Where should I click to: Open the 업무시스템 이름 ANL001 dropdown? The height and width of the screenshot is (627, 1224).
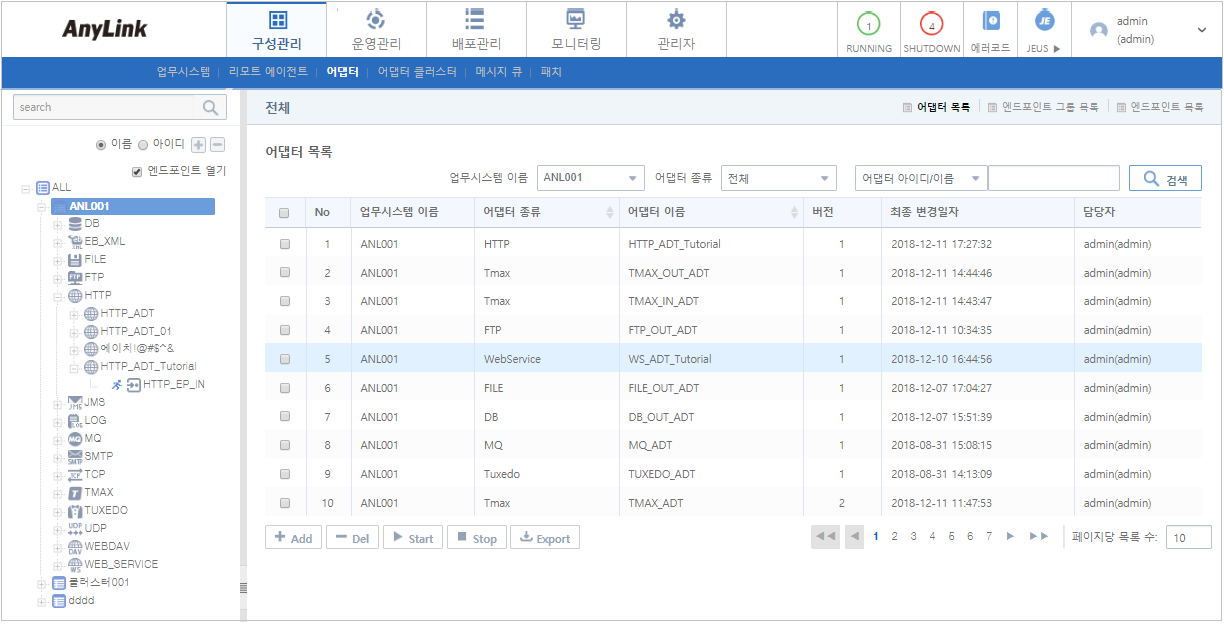point(590,178)
